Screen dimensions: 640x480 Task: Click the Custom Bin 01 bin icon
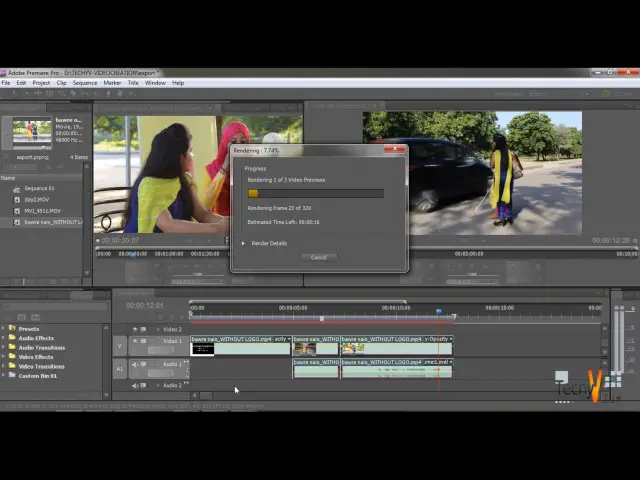click(x=12, y=375)
